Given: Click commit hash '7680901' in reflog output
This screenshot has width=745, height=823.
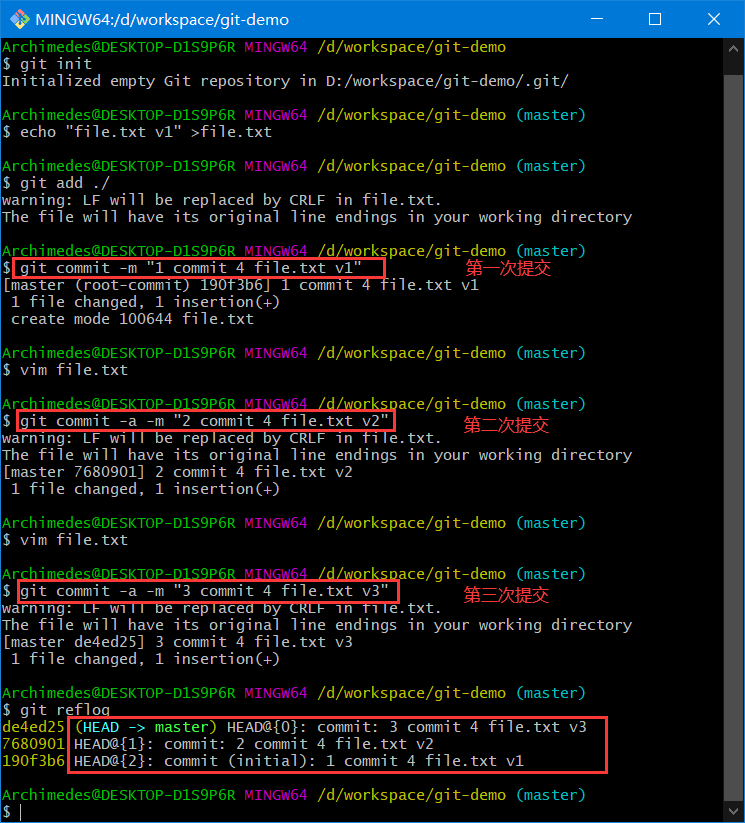Looking at the screenshot, I should click(x=33, y=744).
